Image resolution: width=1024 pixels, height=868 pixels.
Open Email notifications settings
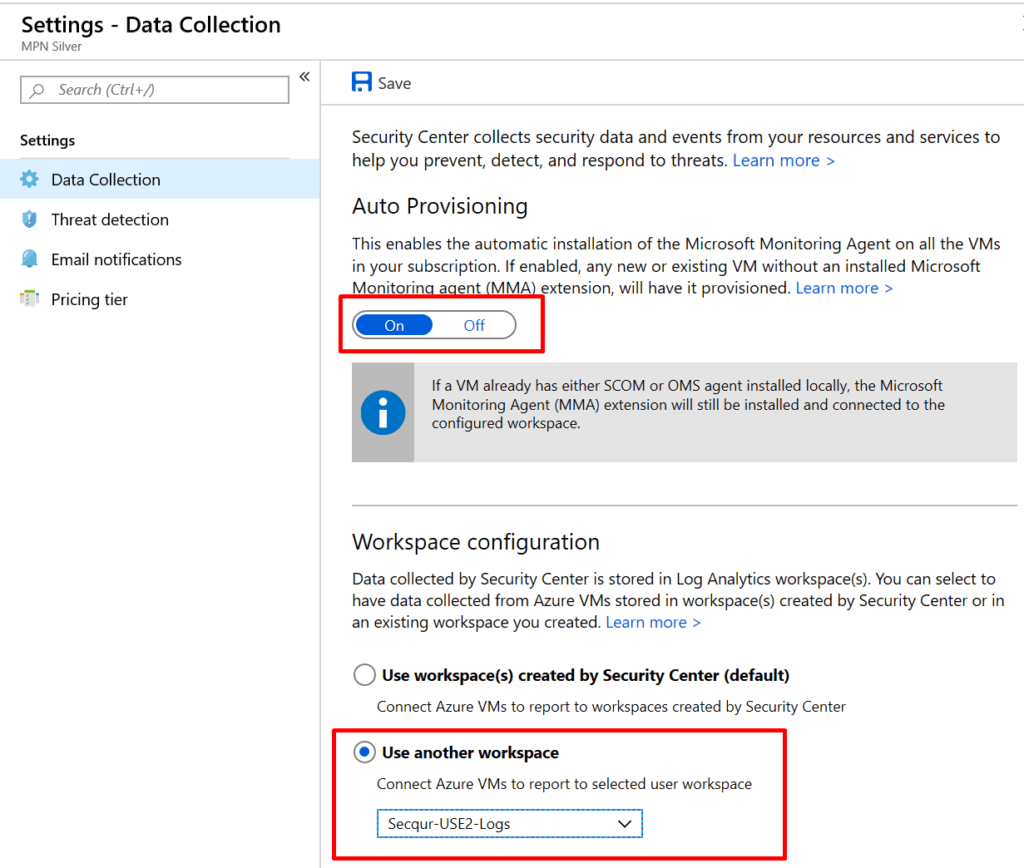(x=120, y=259)
